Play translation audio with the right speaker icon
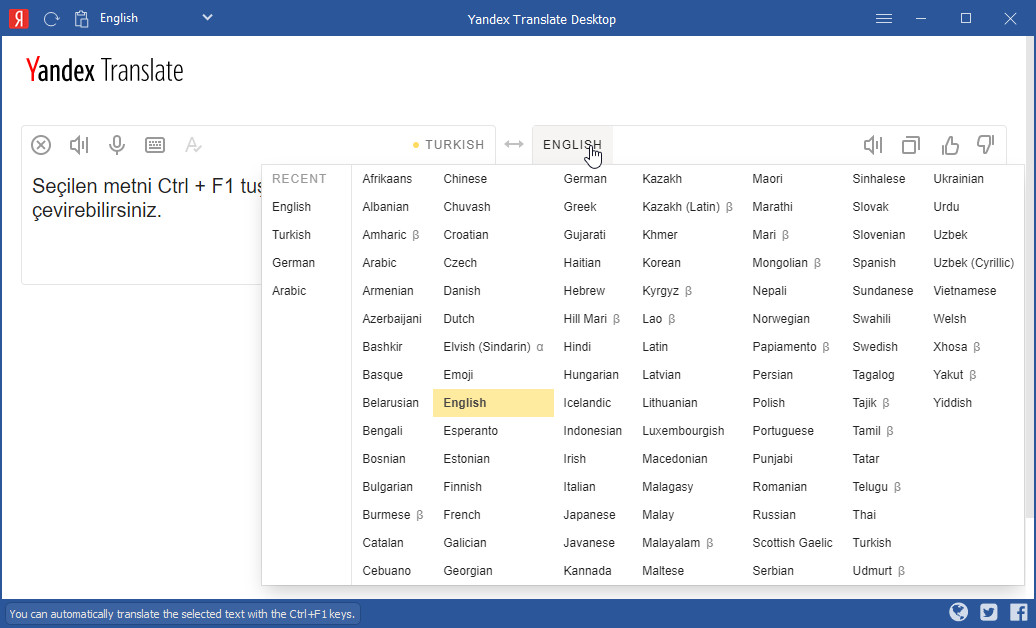 point(873,145)
